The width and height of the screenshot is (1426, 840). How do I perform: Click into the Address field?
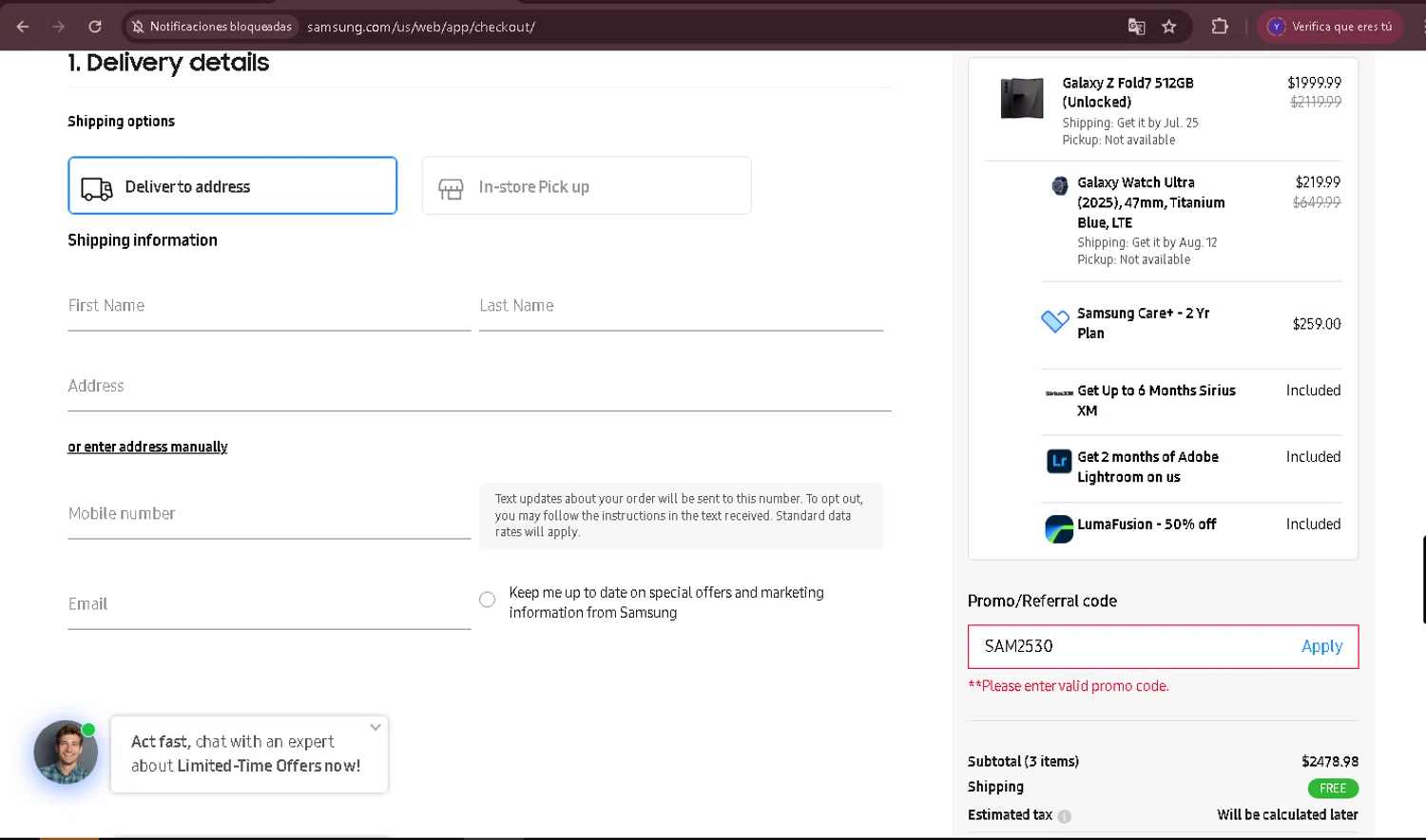click(479, 386)
